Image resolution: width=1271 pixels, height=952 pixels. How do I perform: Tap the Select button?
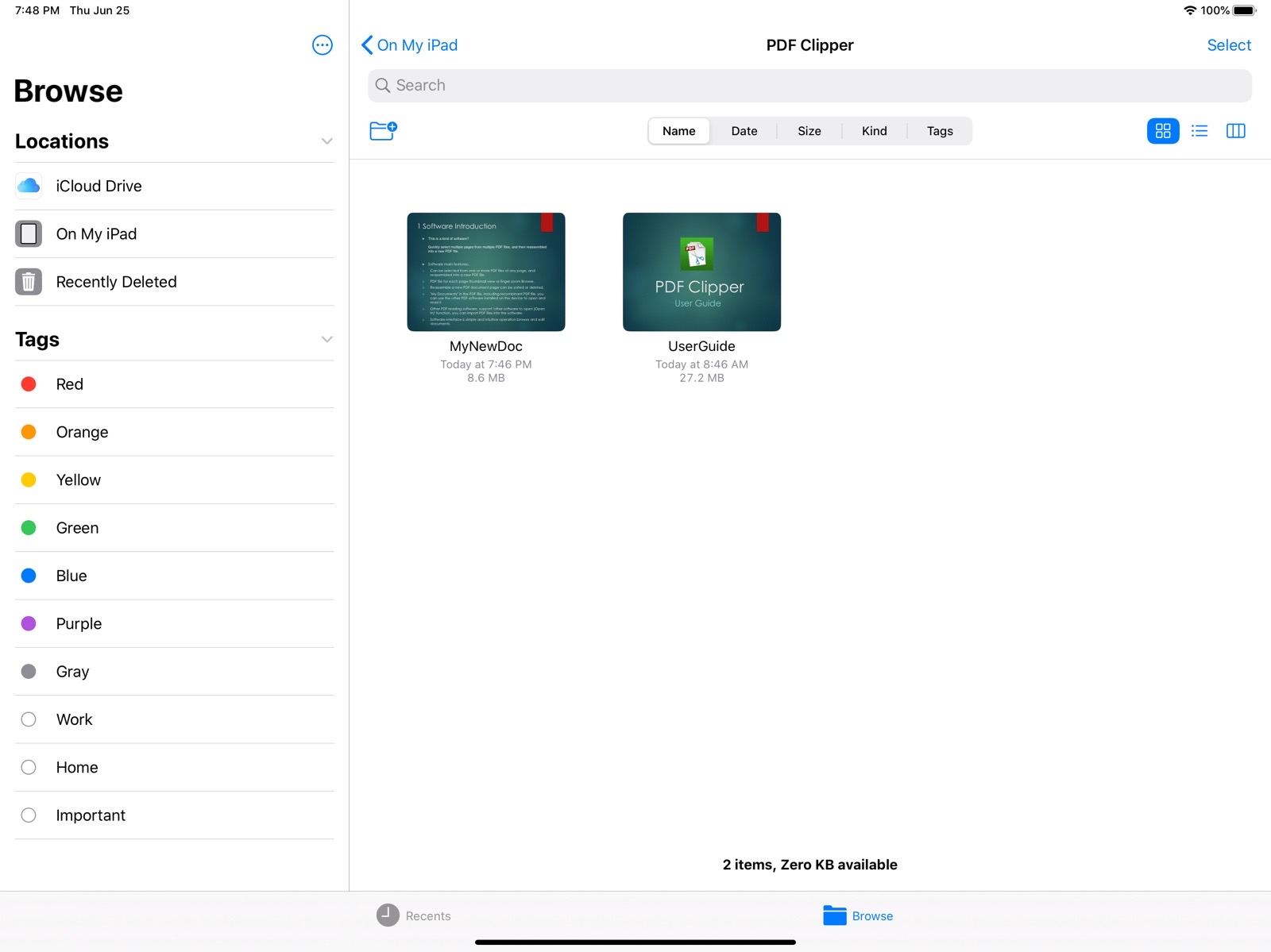click(1228, 45)
